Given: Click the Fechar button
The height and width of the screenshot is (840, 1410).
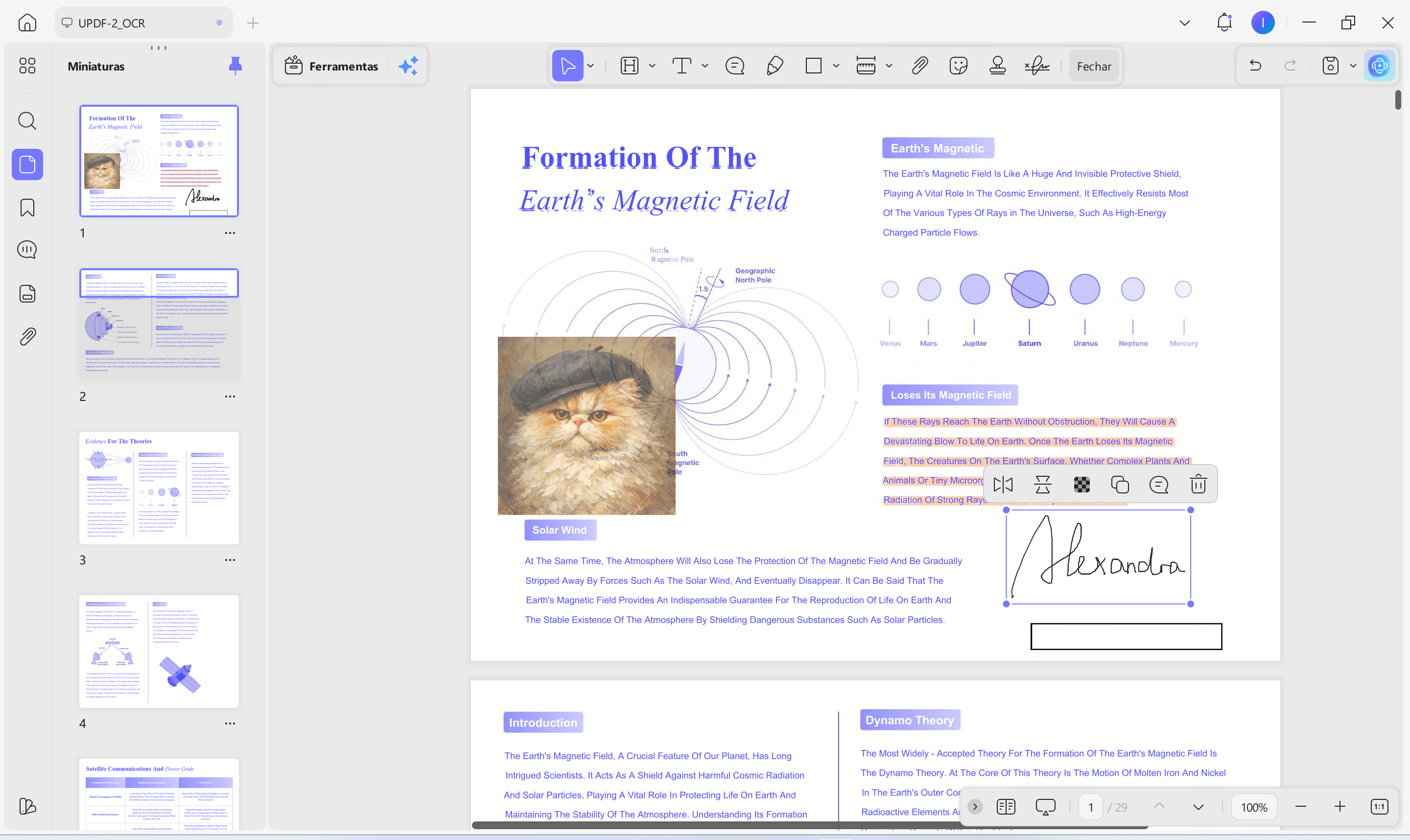Looking at the screenshot, I should point(1094,66).
